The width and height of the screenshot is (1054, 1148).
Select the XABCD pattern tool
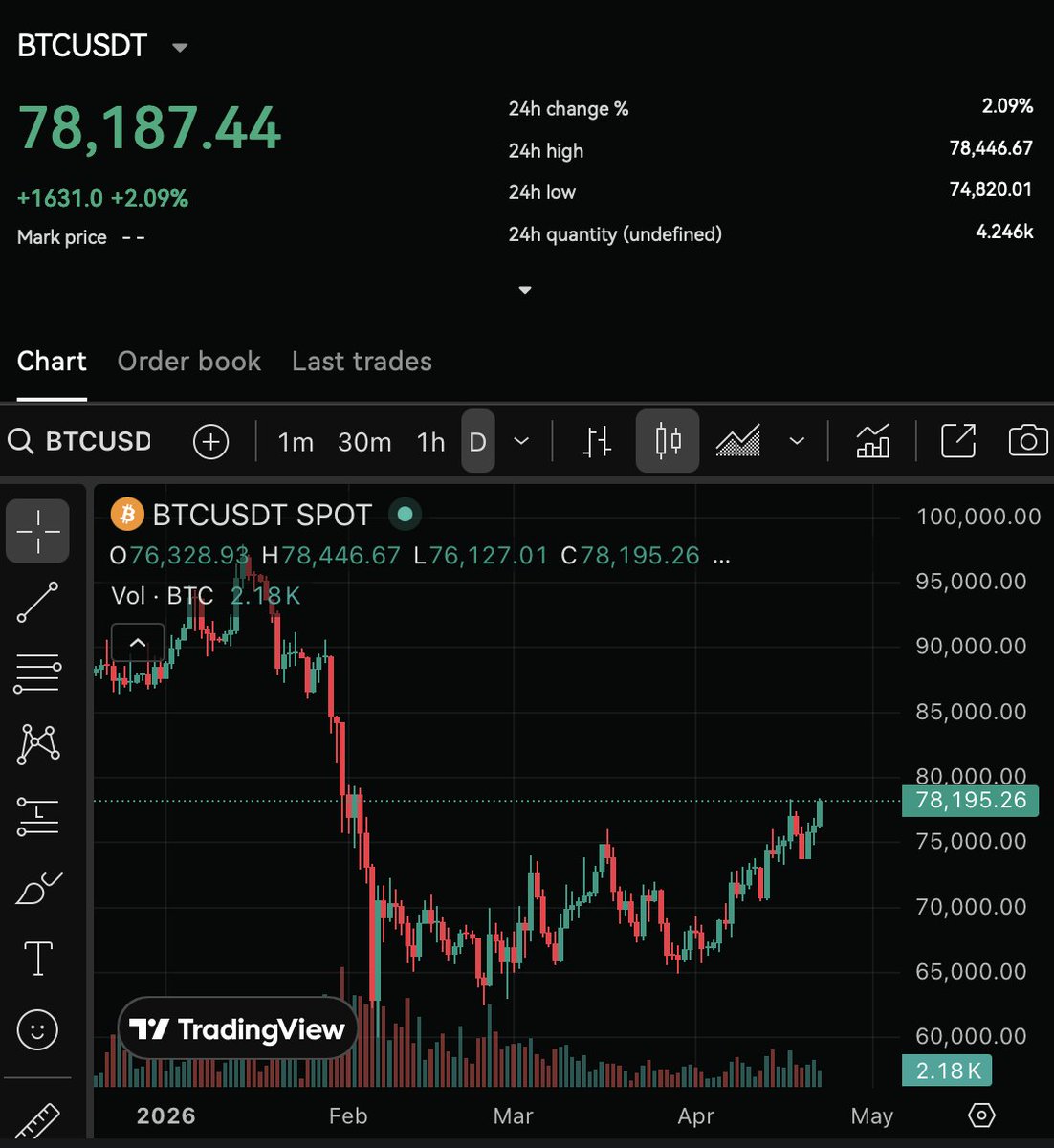[38, 744]
